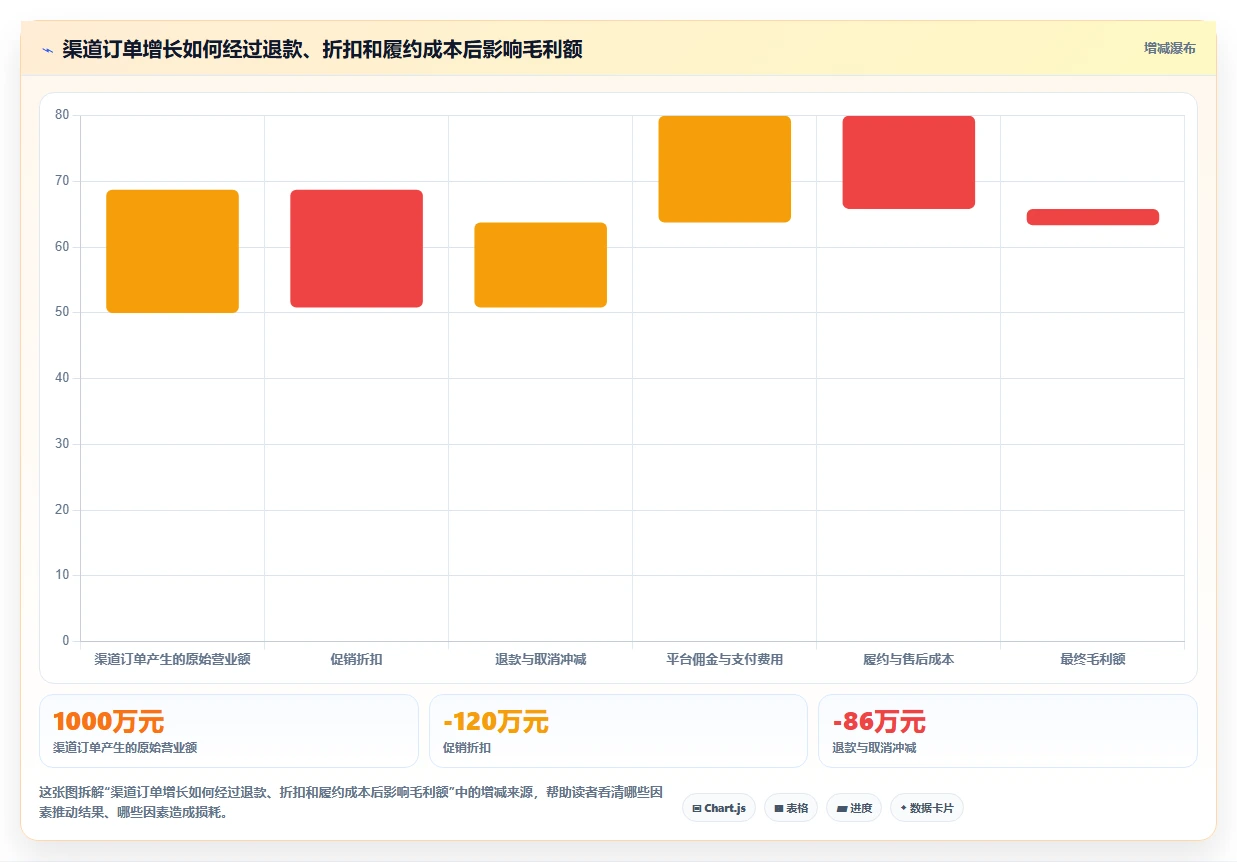This screenshot has width=1237, height=862.
Task: Click the y-axis value 10
Action: click(62, 575)
